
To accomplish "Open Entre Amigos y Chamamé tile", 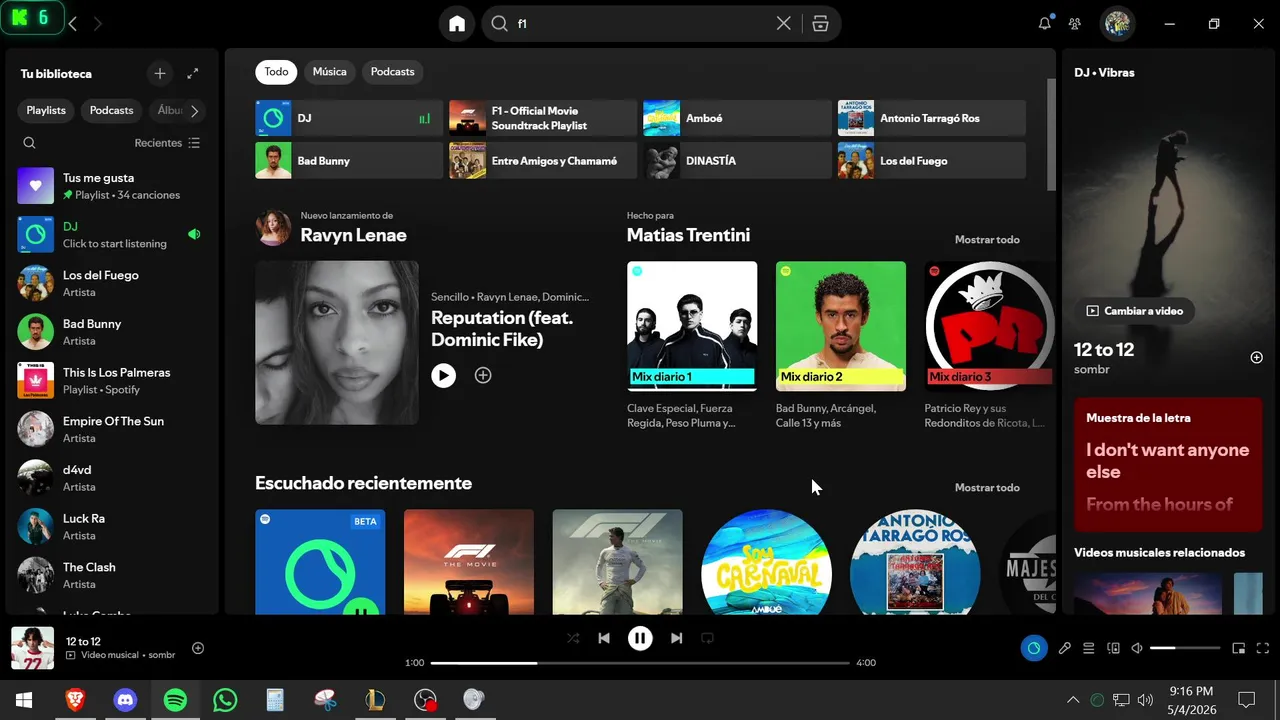I will (x=543, y=161).
